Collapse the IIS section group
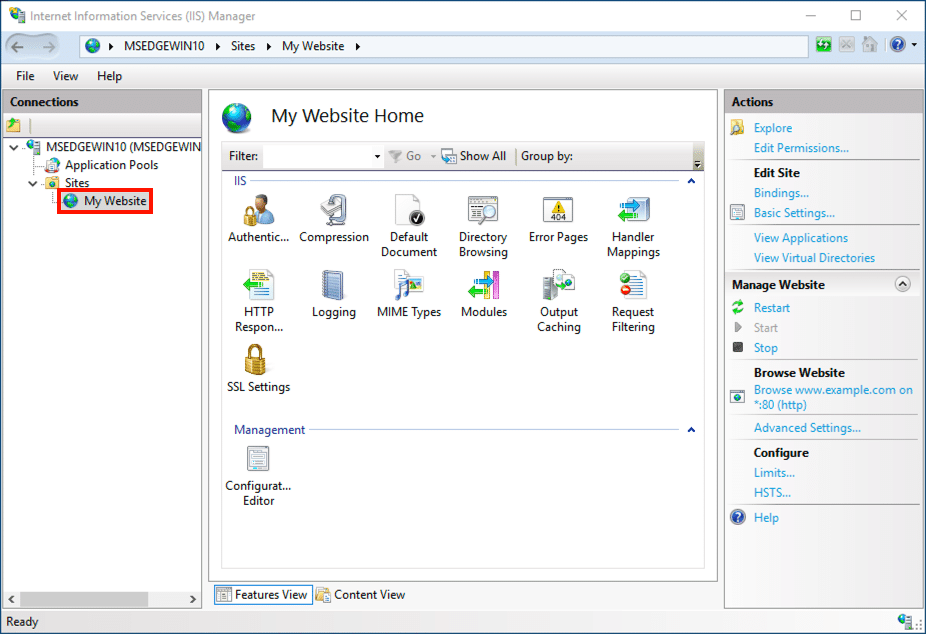926x634 pixels. pos(690,181)
